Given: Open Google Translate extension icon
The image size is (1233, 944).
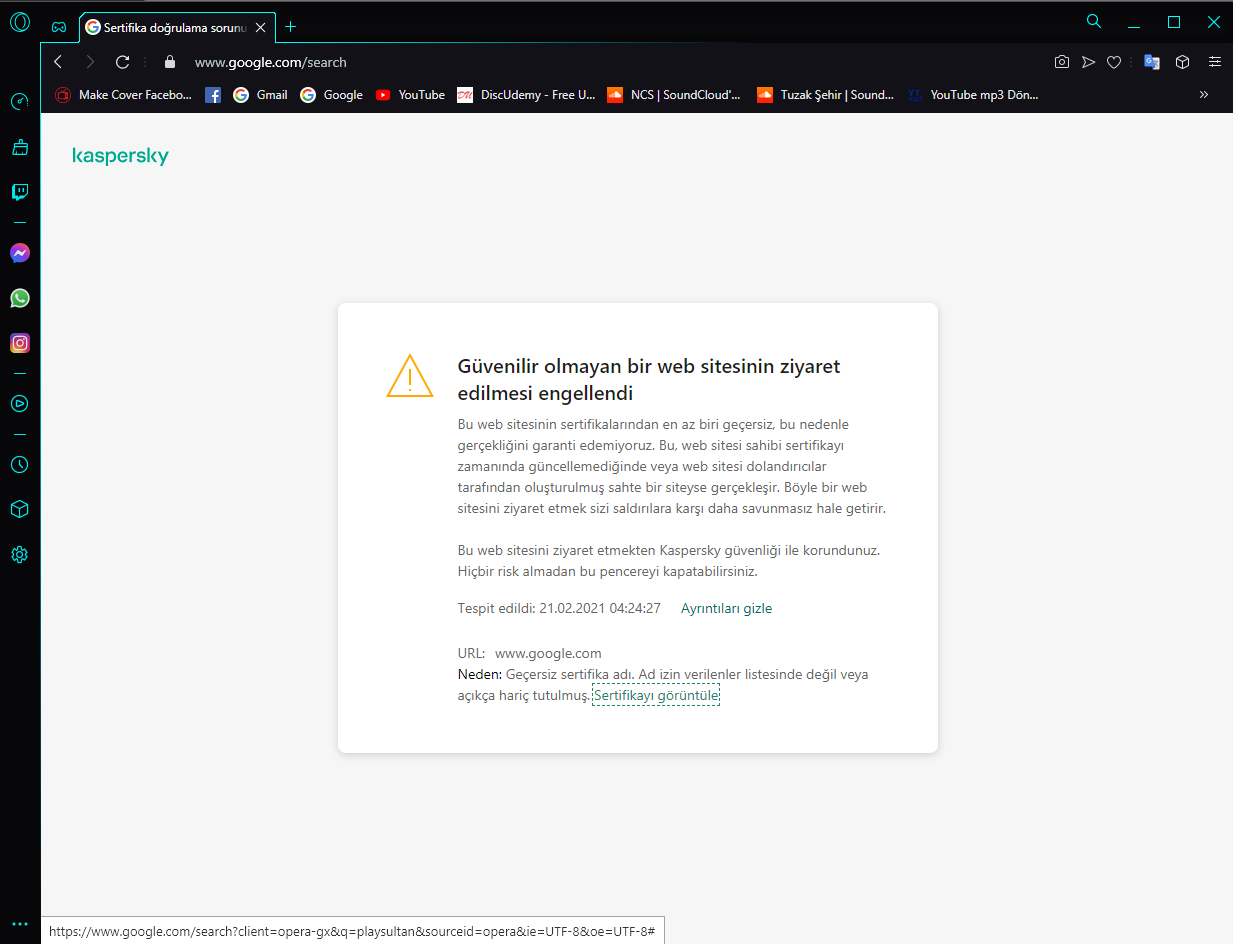Looking at the screenshot, I should tap(1152, 62).
